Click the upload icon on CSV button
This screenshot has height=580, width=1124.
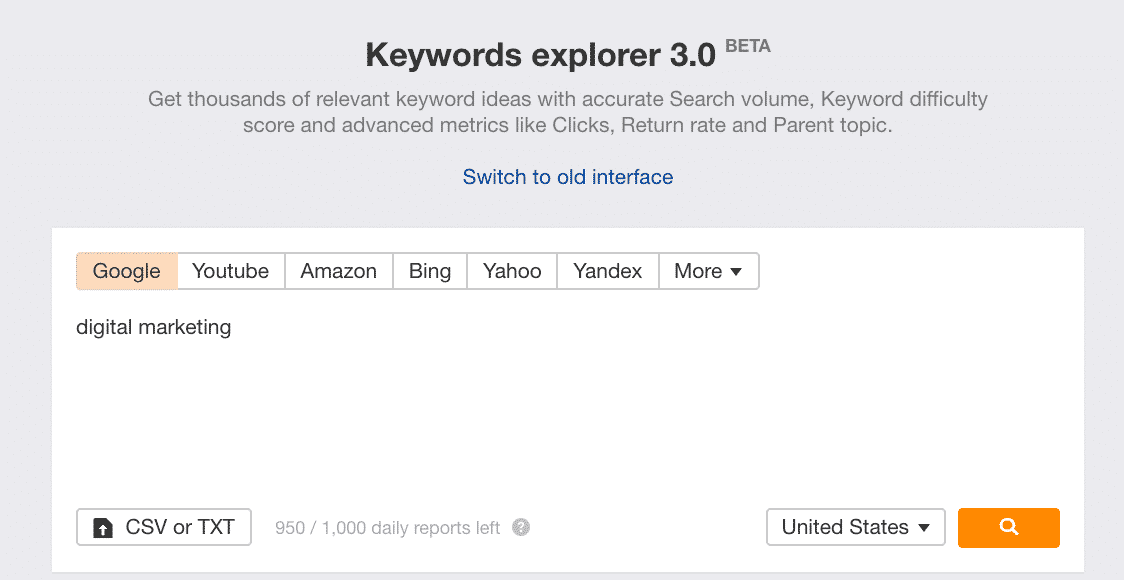pos(103,528)
